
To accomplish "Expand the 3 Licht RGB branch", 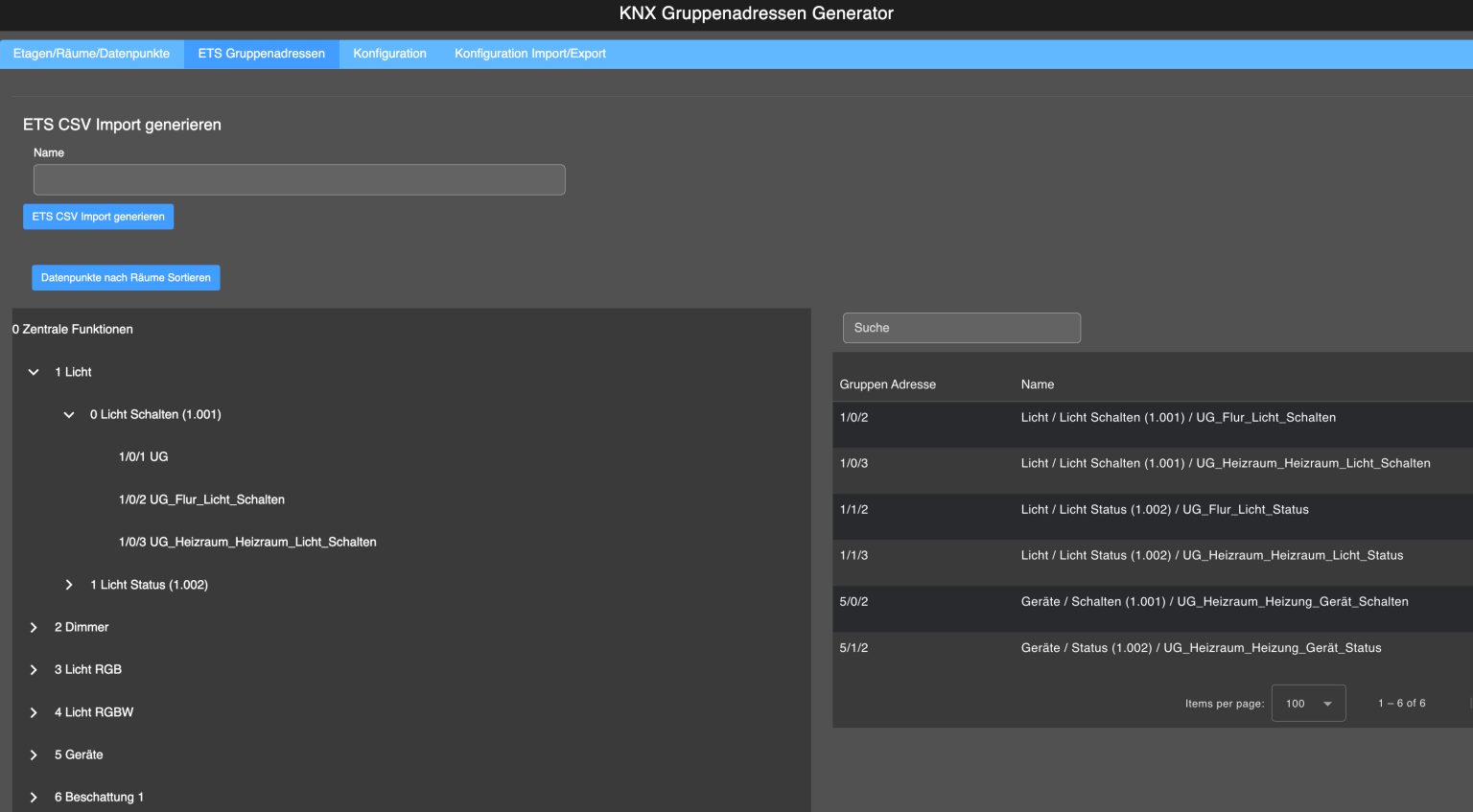I will point(34,669).
